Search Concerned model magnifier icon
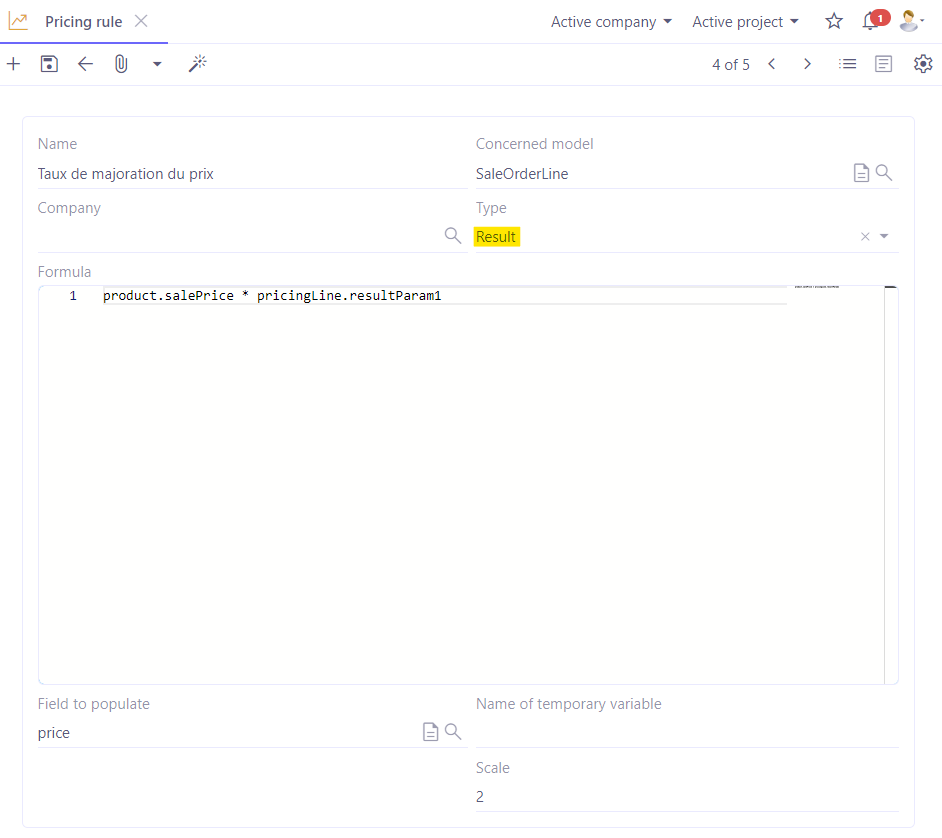 (884, 173)
